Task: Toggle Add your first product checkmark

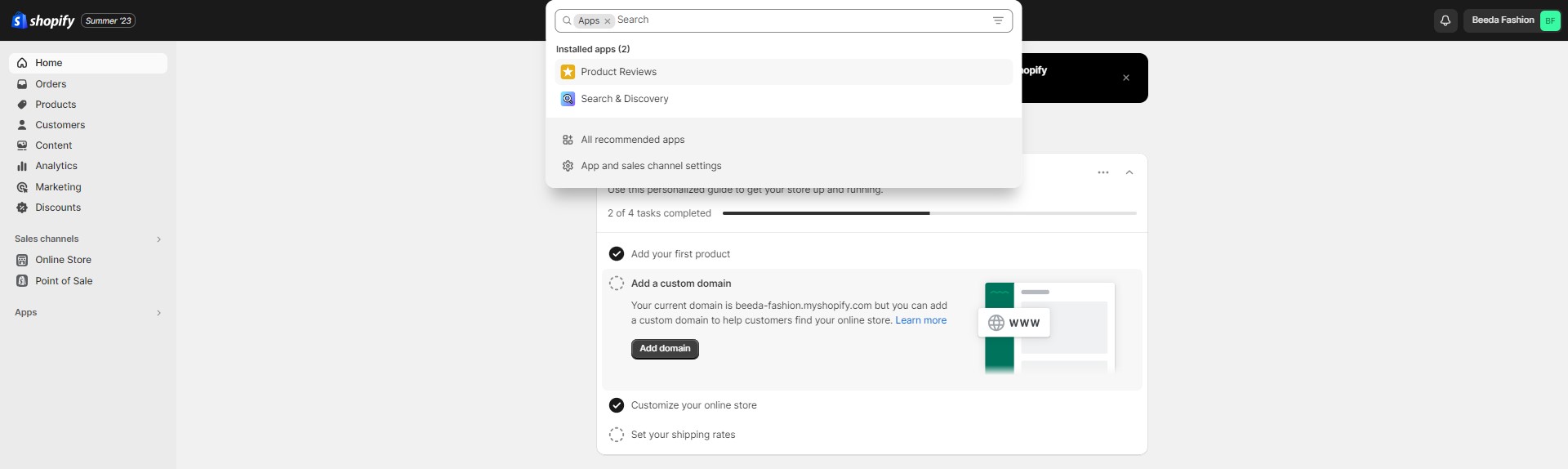Action: click(x=617, y=254)
